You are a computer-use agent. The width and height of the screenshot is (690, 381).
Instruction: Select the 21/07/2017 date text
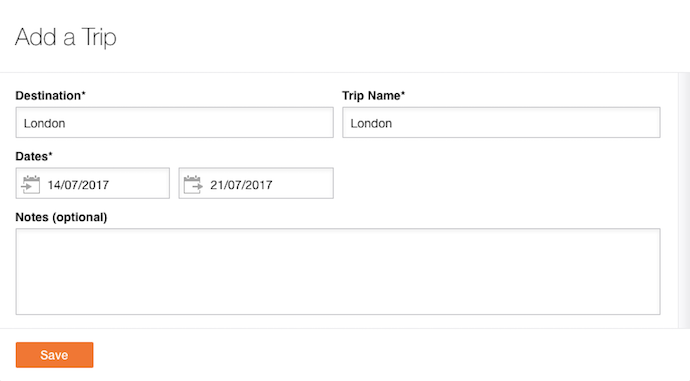[x=241, y=185]
